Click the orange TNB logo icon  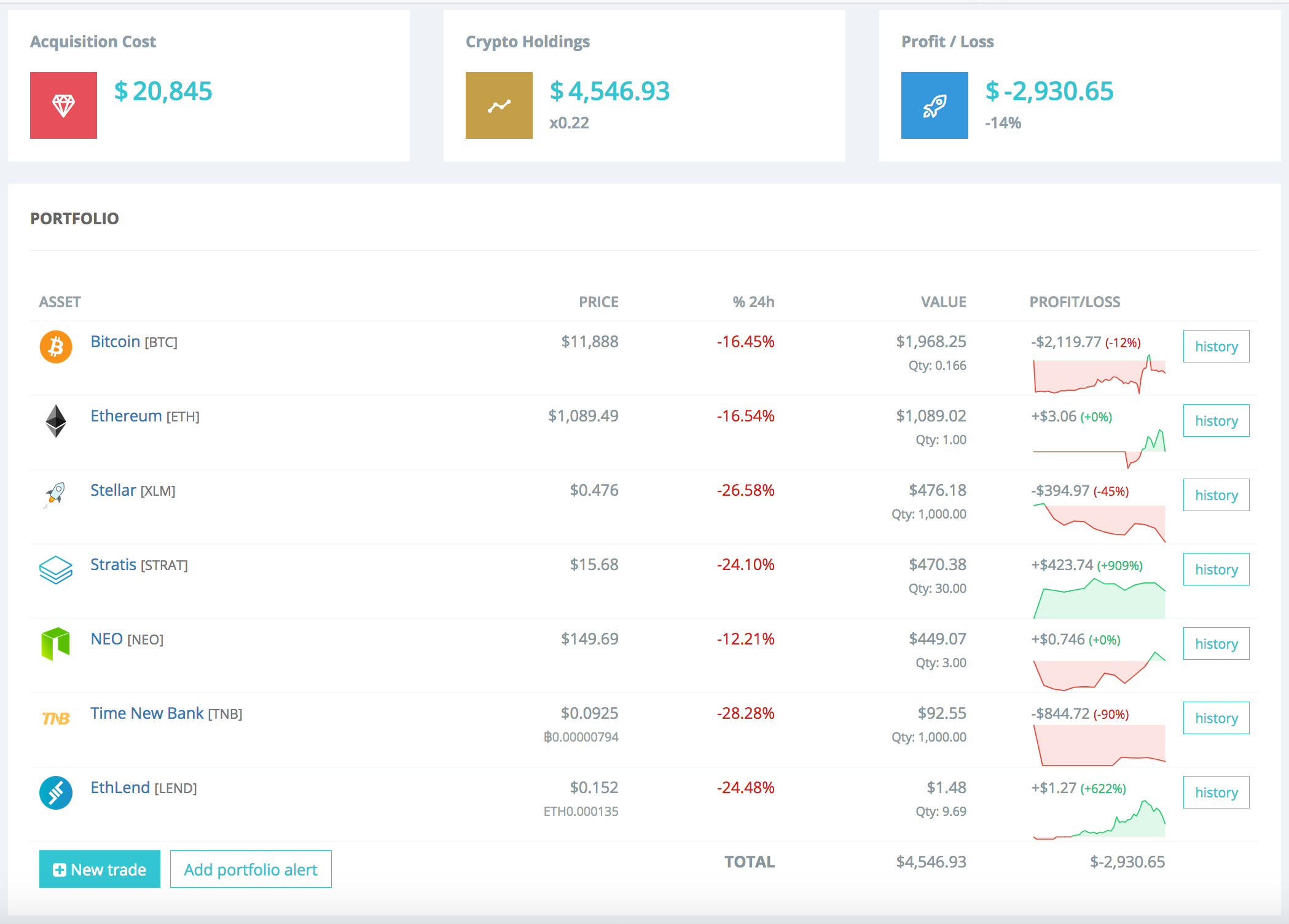point(56,718)
